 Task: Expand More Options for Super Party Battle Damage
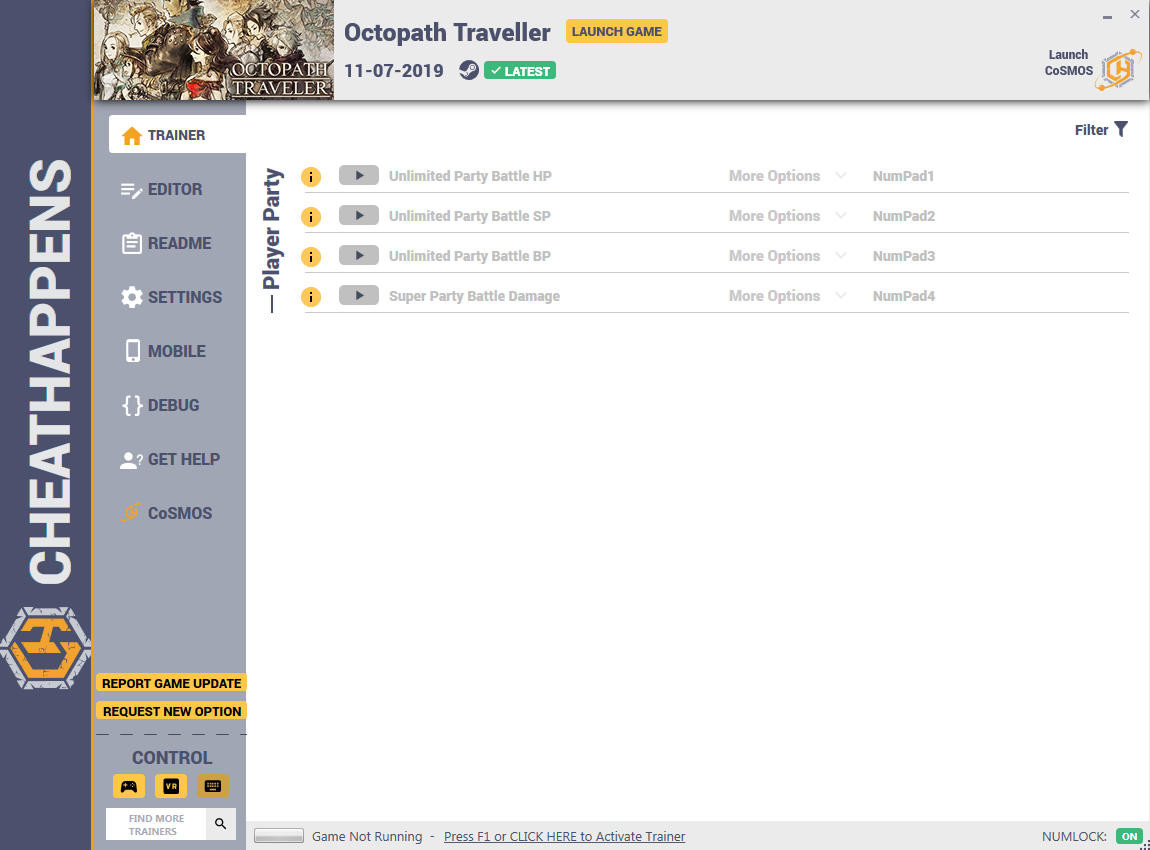(x=787, y=296)
